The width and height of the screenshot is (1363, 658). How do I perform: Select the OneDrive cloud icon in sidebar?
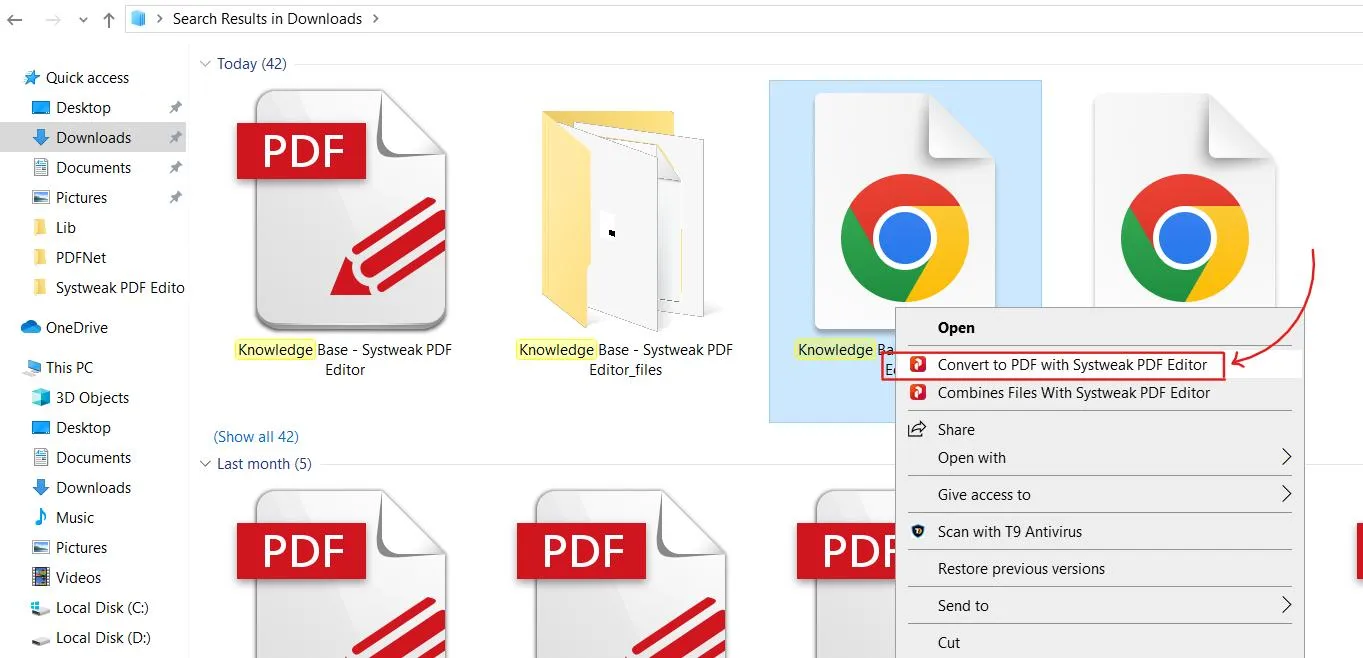[31, 328]
